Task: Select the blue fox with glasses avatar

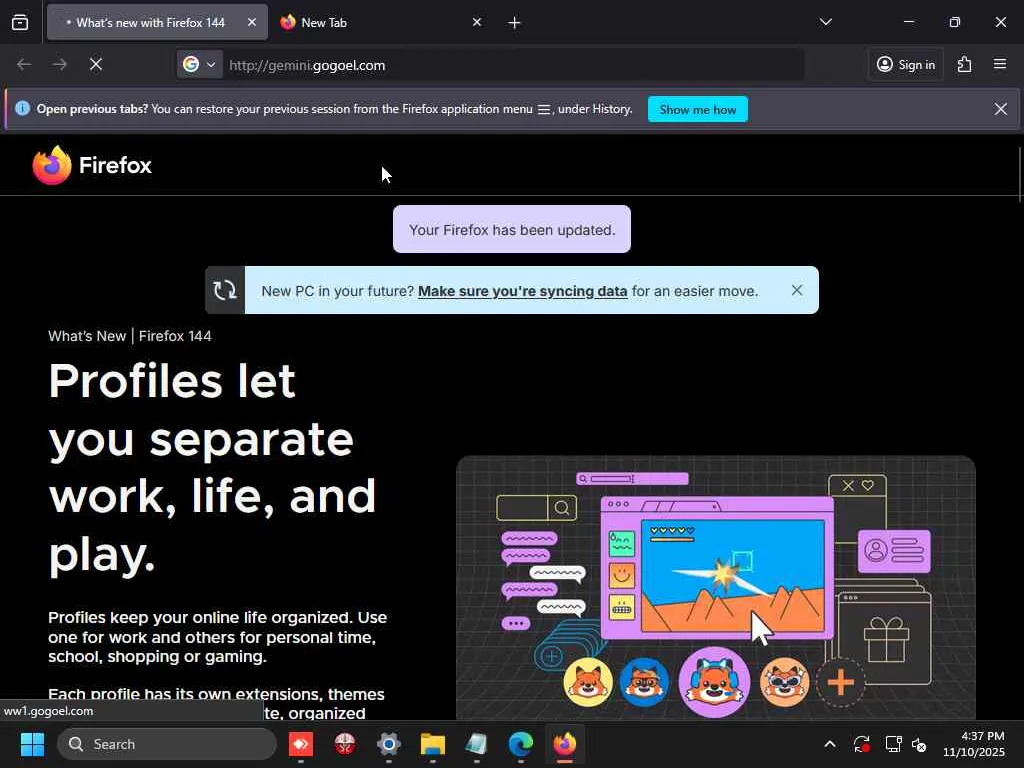Action: (644, 682)
